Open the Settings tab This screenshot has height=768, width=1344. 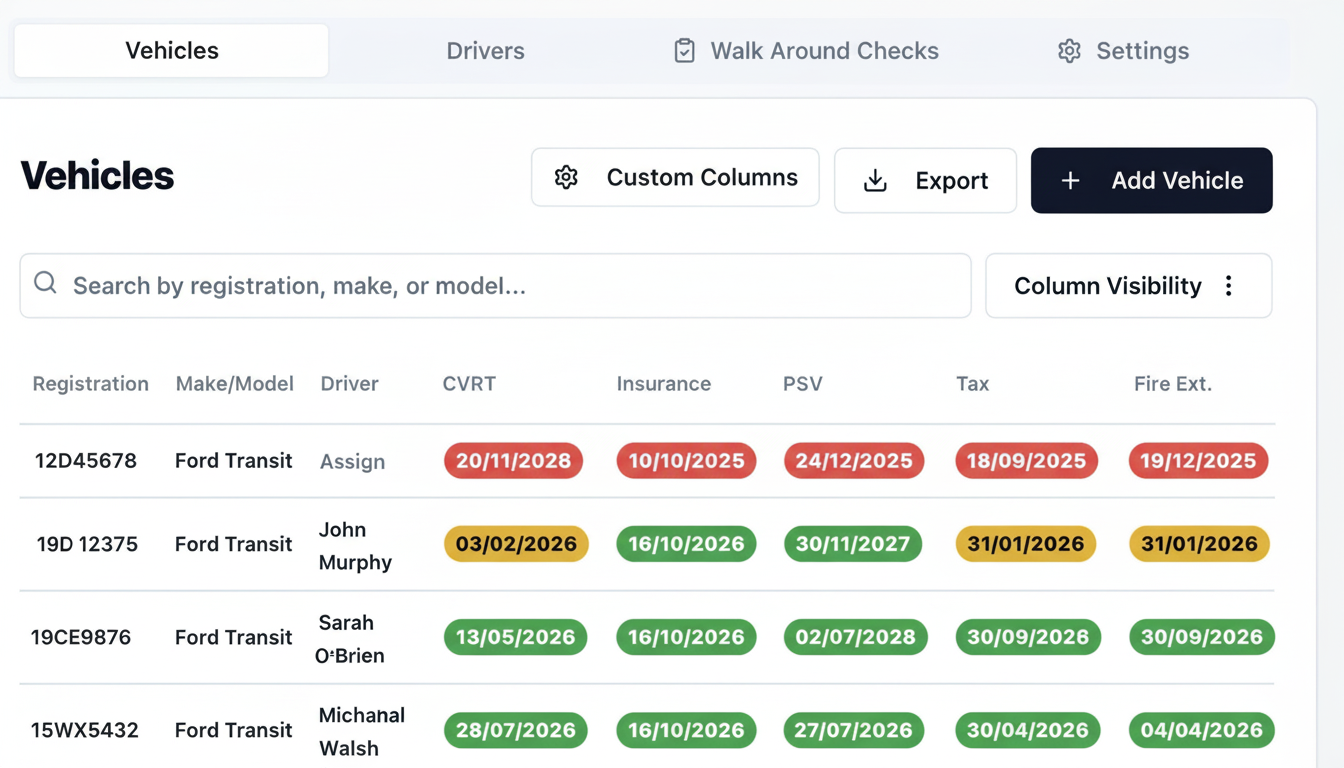[1124, 51]
